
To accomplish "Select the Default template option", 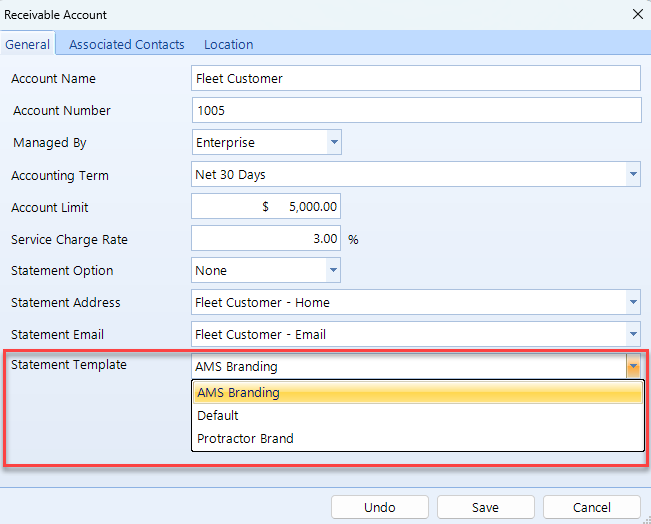I will [x=418, y=415].
